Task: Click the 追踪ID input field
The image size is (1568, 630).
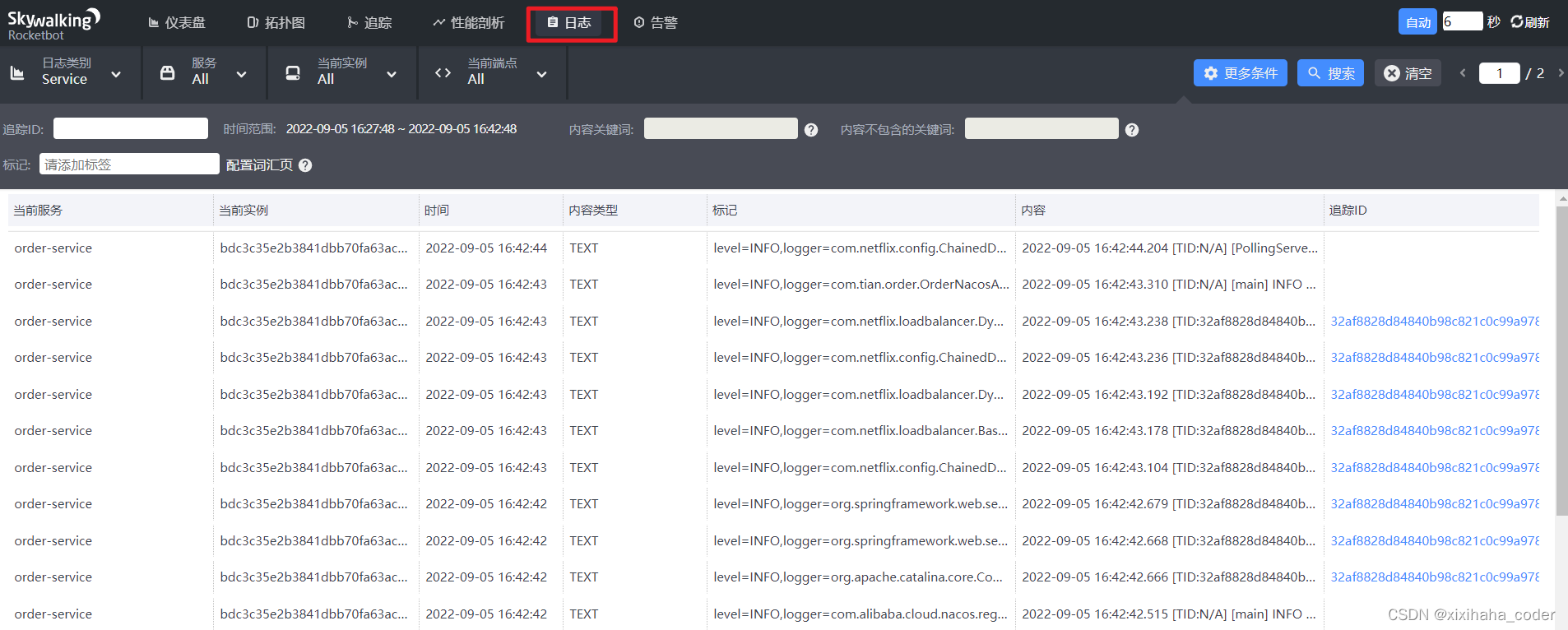Action: click(x=131, y=128)
